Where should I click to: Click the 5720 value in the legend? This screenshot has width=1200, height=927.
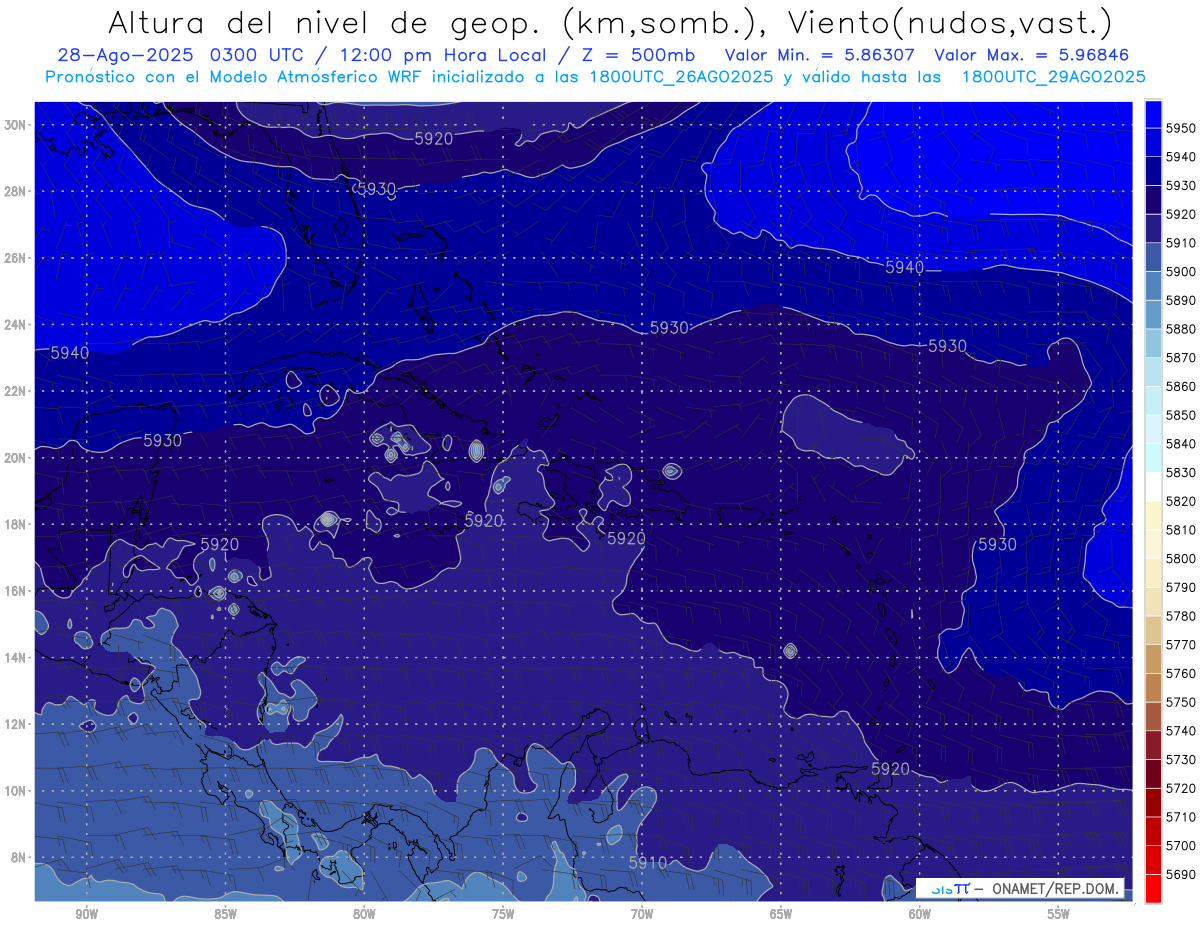tap(1181, 788)
